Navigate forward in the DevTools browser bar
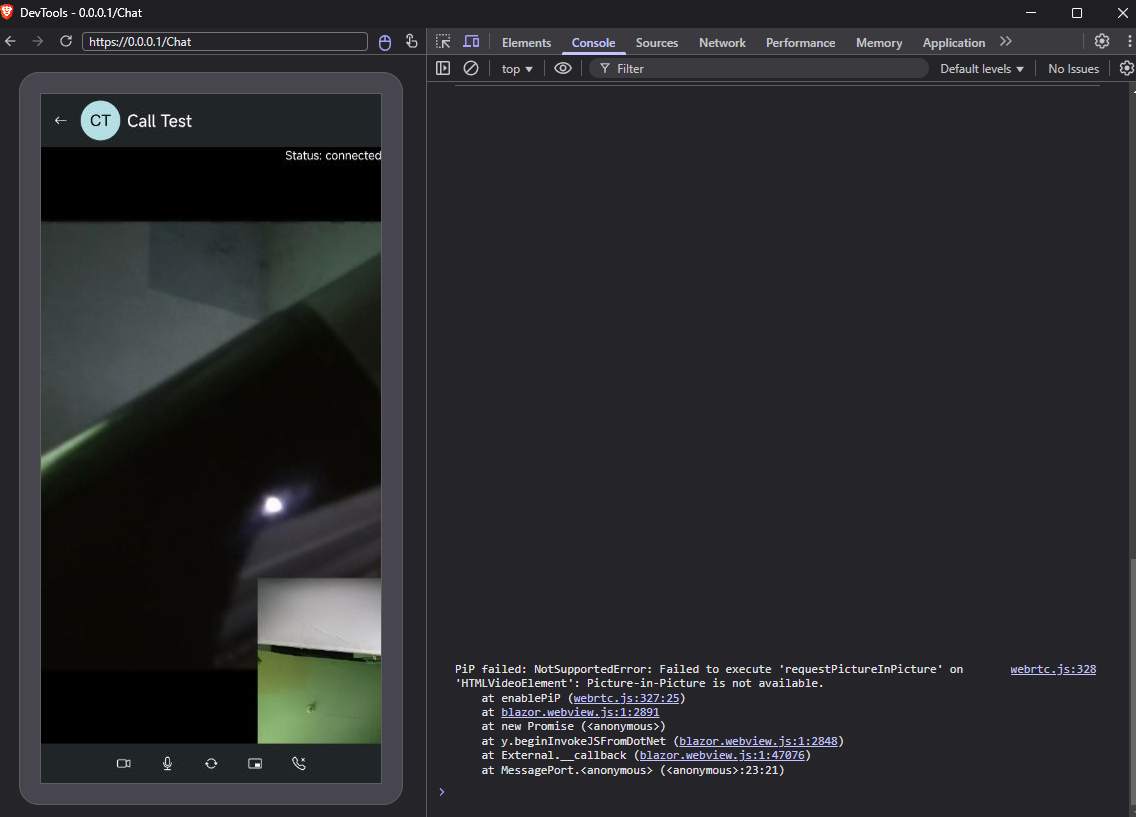 tap(38, 41)
